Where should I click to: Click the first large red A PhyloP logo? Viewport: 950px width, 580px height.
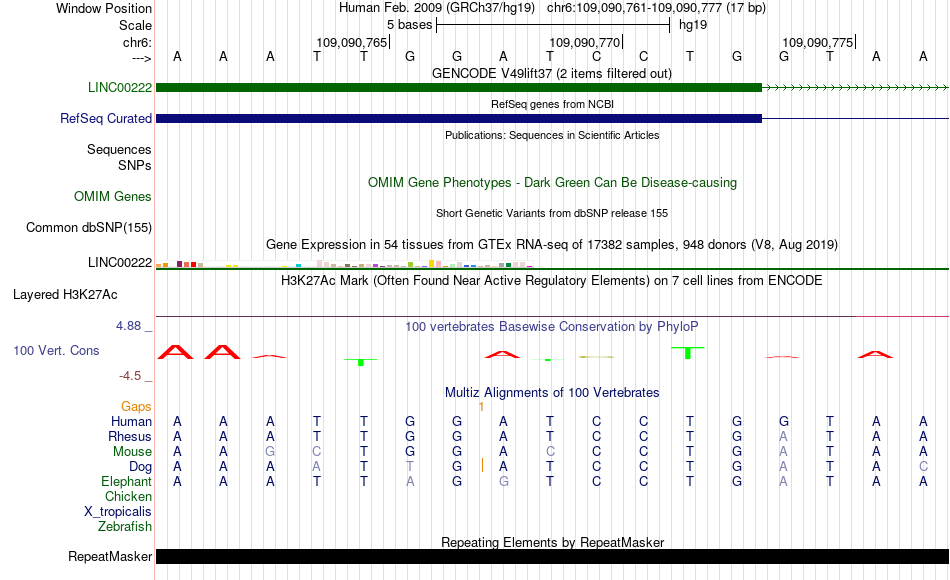[x=176, y=352]
